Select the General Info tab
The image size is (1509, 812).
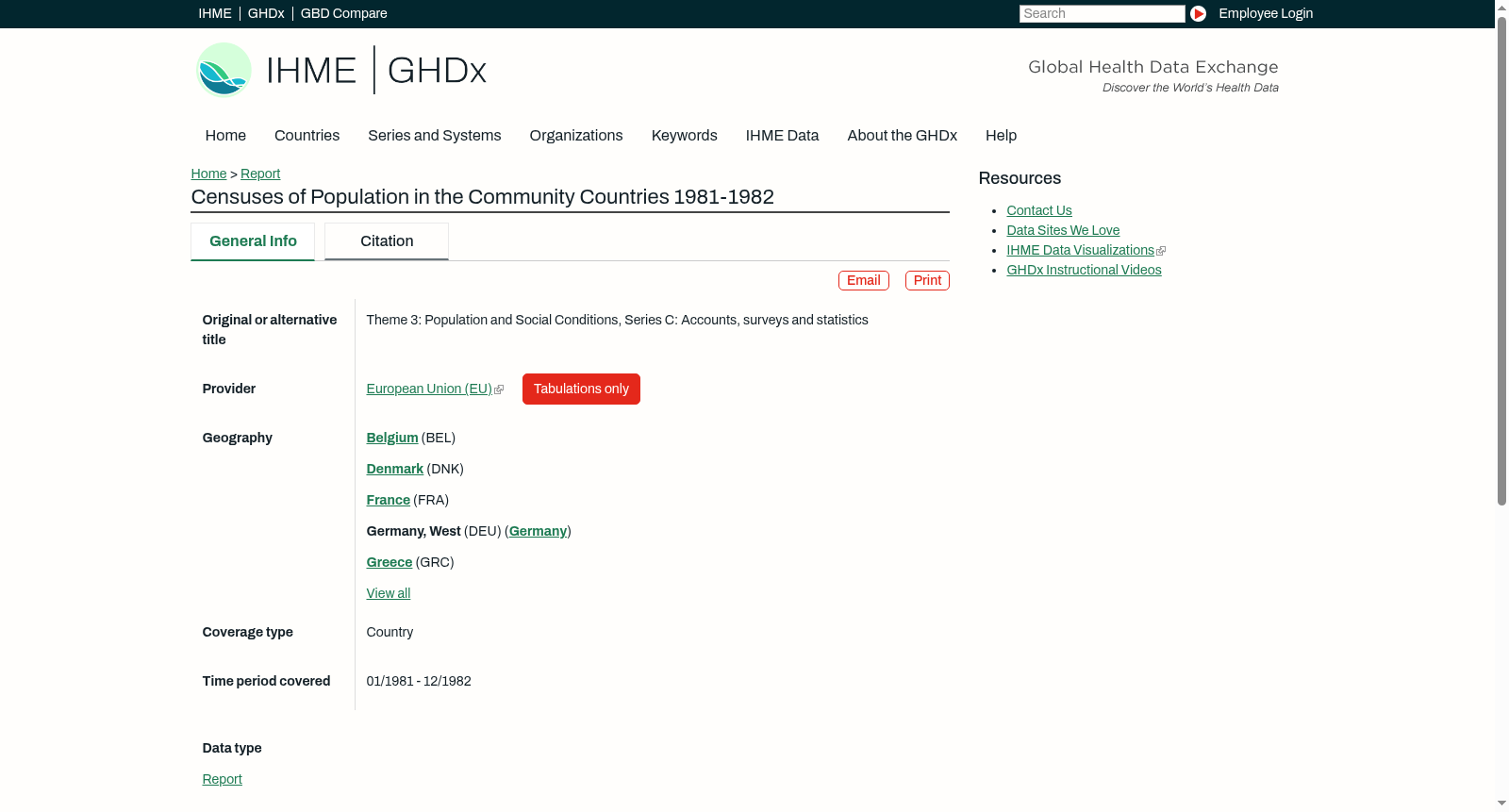(253, 241)
